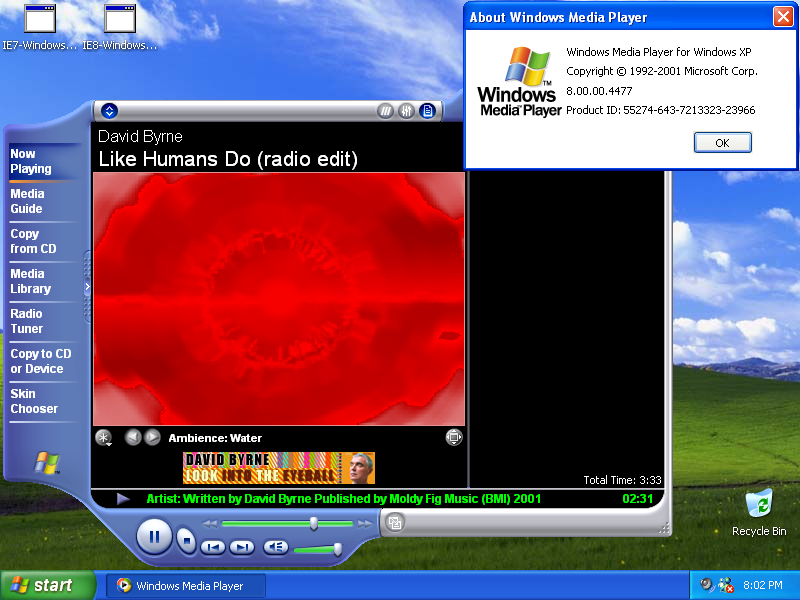Image resolution: width=800 pixels, height=600 pixels.
Task: Click the taskbar clock showing 8:02 PM
Action: coord(762,585)
